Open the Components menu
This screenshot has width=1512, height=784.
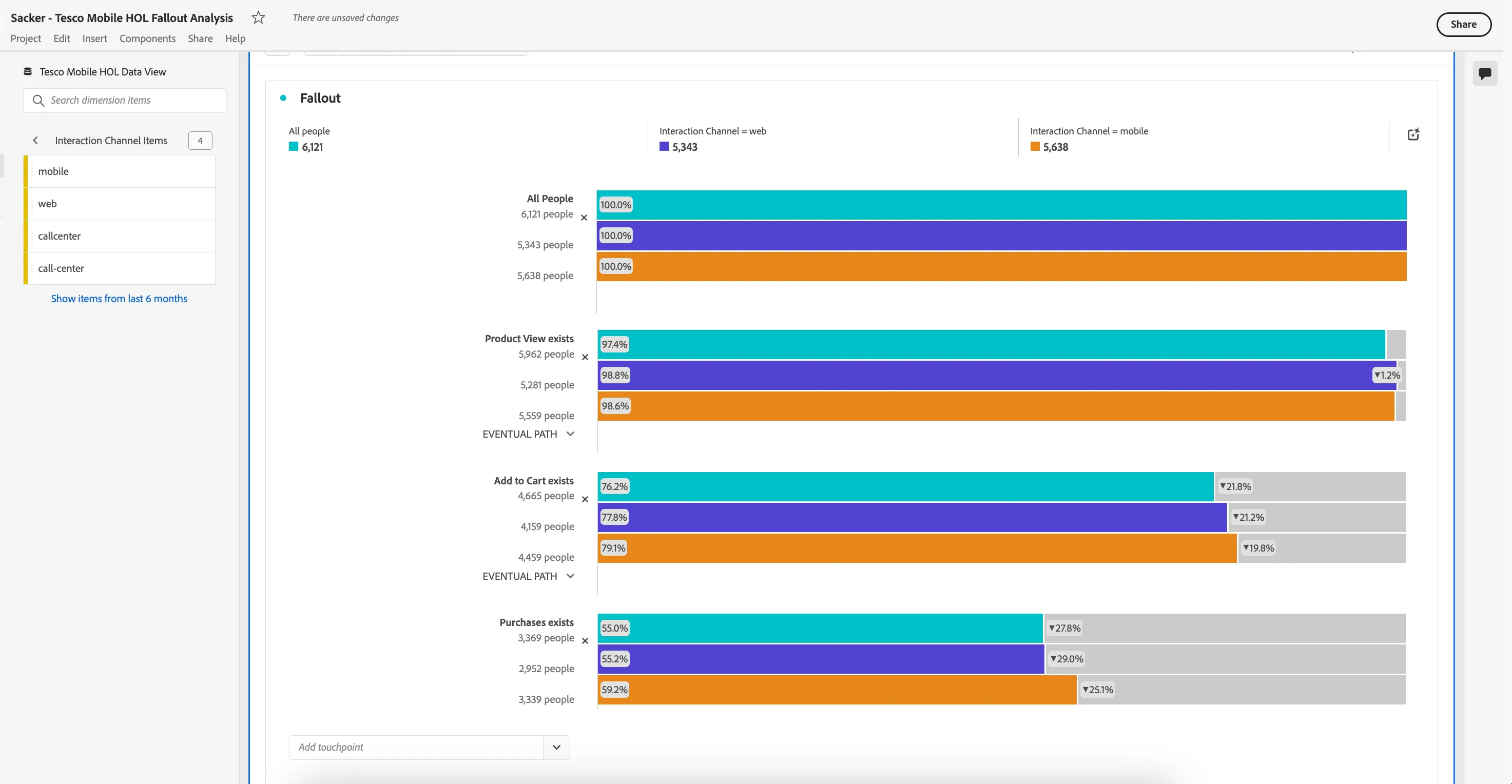pyautogui.click(x=147, y=38)
